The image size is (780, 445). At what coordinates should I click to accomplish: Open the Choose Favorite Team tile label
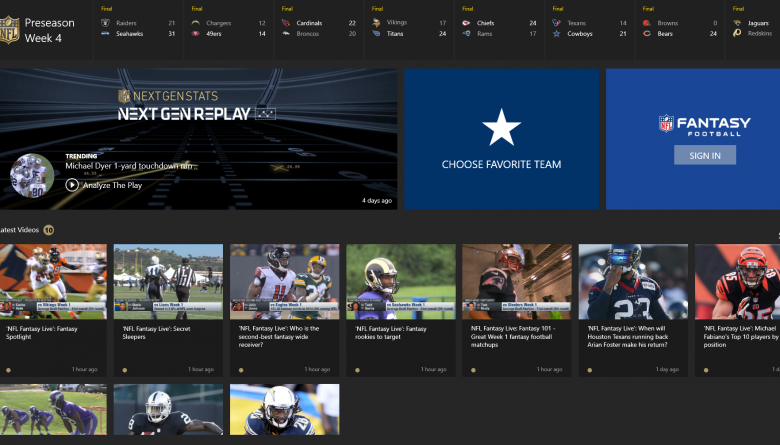501,164
